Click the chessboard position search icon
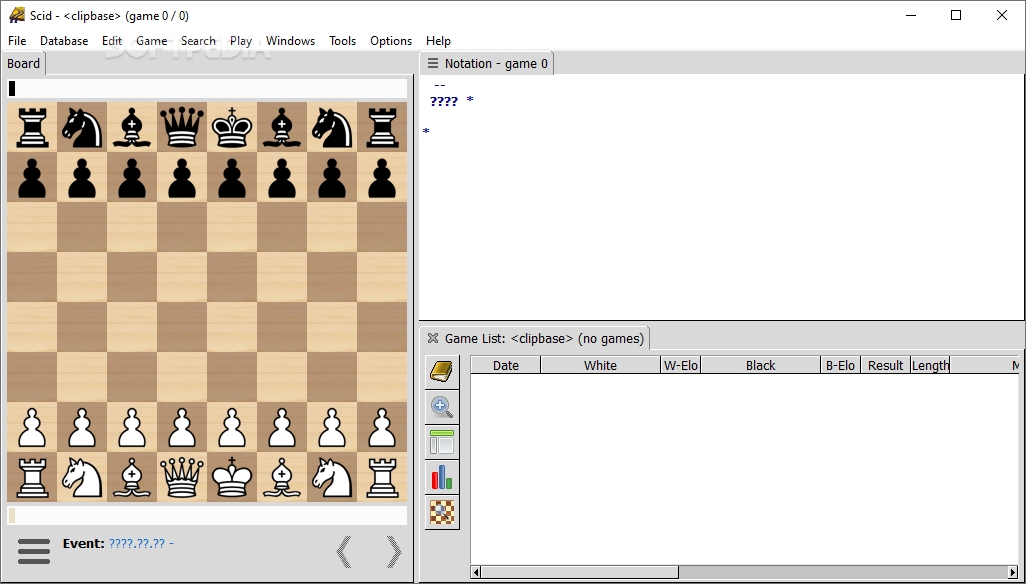 pos(442,512)
